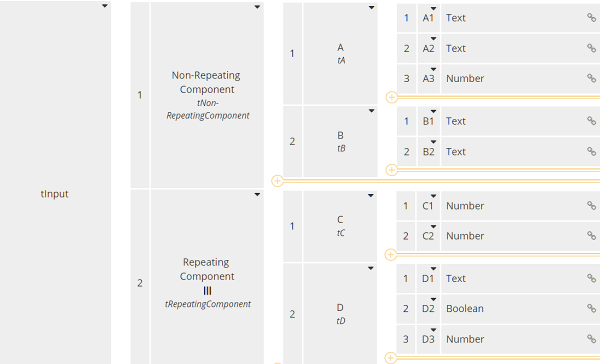Image resolution: width=600 pixels, height=364 pixels.
Task: Open the dropdown arrow for component A
Action: pyautogui.click(x=371, y=8)
